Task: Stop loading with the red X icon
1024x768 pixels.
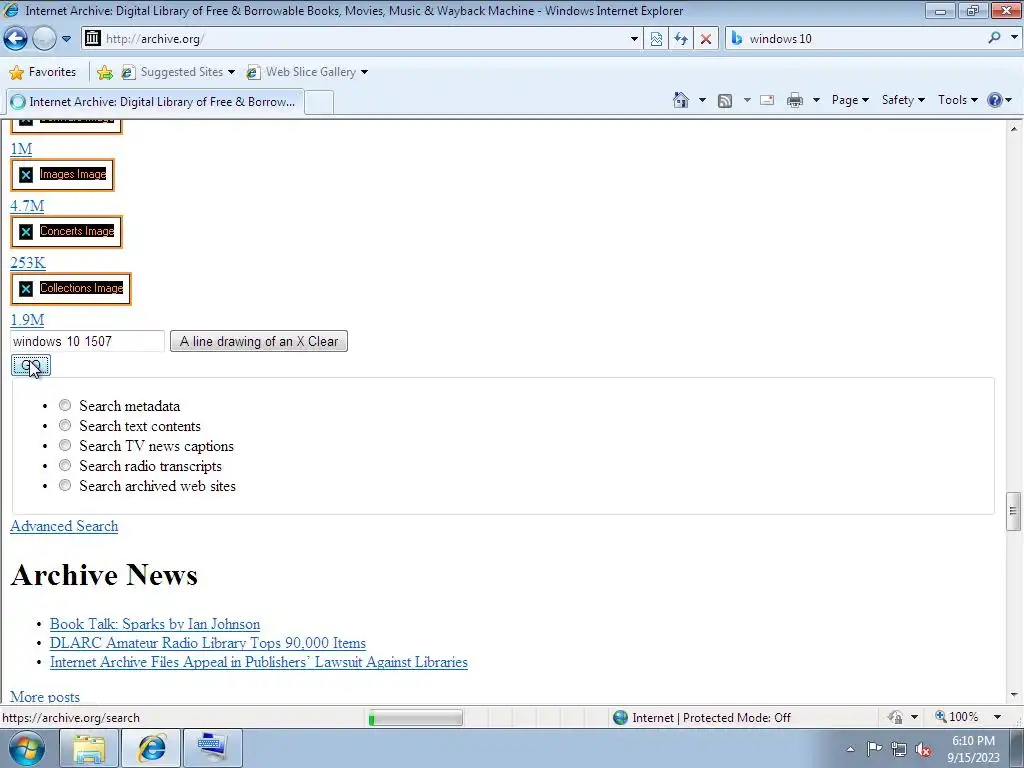Action: point(706,39)
